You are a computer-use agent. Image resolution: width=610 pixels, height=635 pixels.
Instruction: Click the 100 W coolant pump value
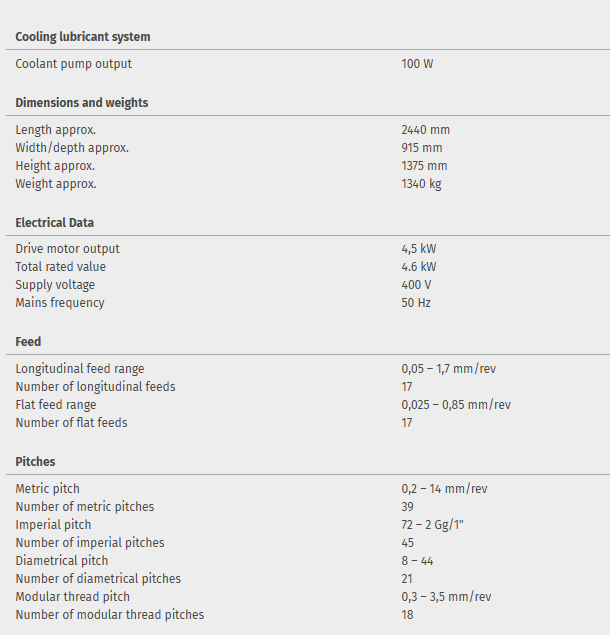417,64
